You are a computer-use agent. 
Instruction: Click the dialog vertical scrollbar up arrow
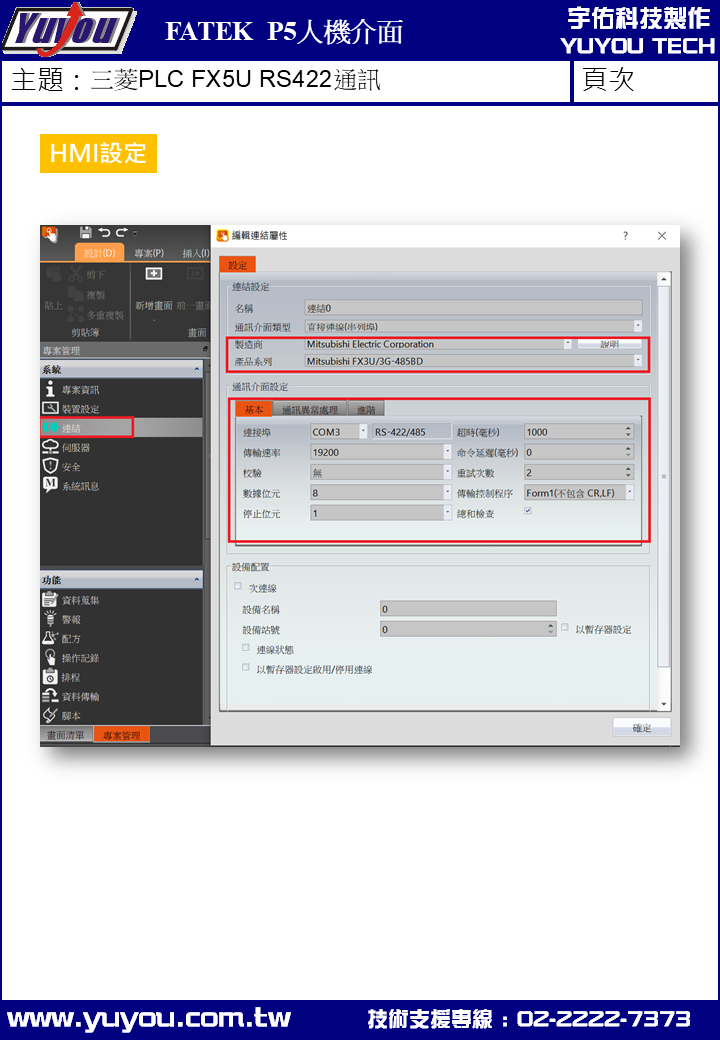click(664, 279)
